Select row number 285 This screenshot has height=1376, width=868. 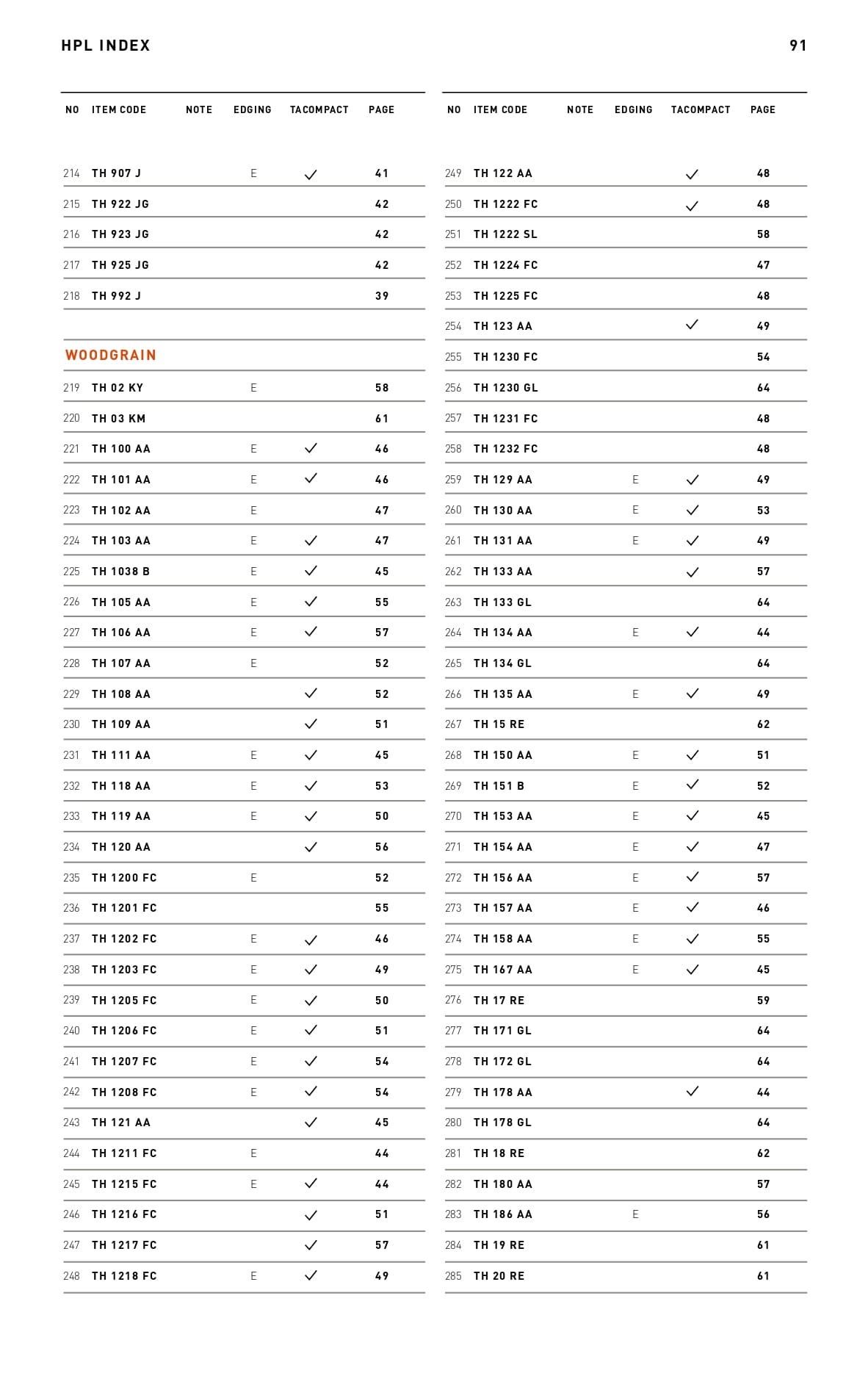coord(453,1276)
